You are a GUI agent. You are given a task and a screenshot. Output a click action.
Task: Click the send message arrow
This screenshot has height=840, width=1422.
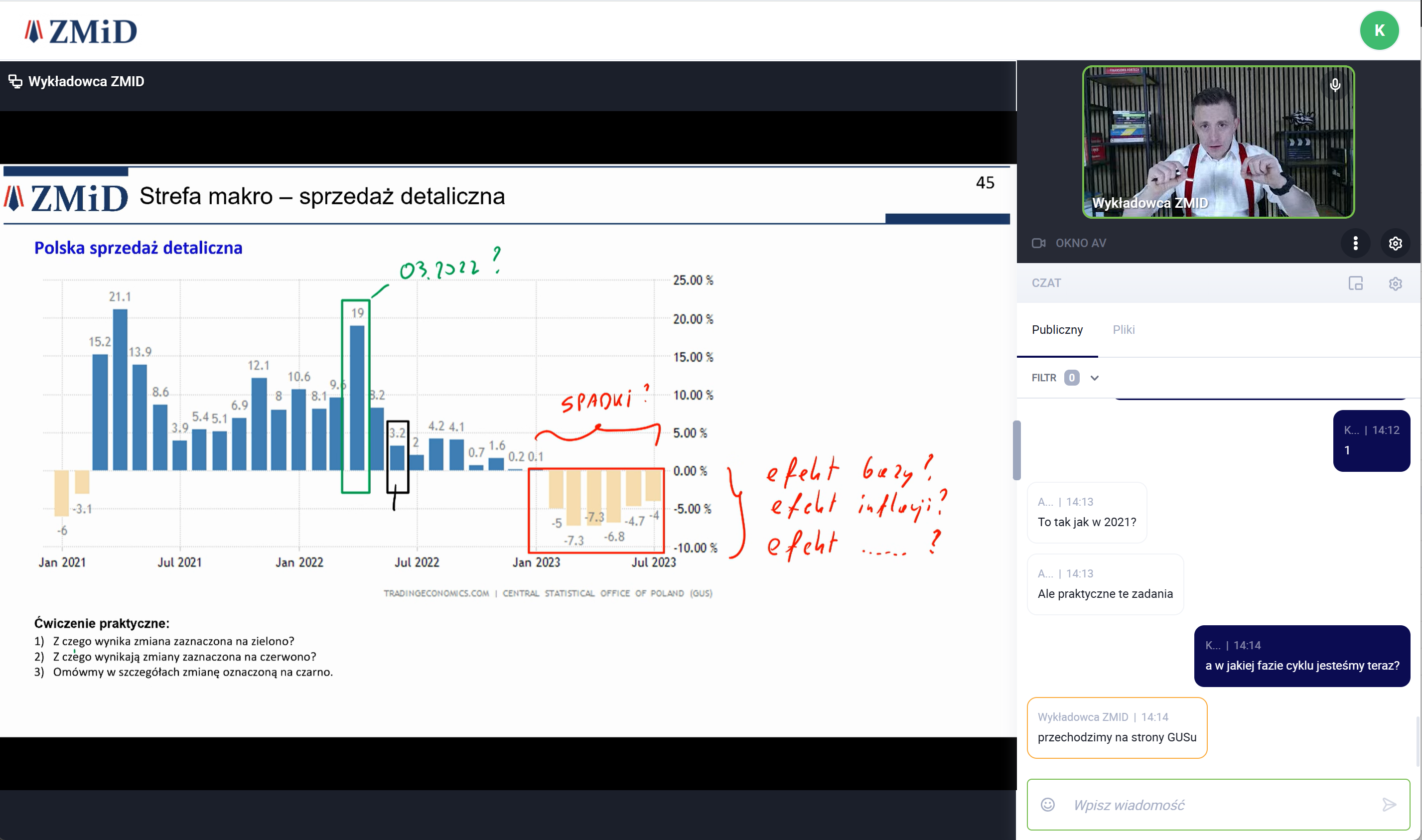[x=1389, y=804]
